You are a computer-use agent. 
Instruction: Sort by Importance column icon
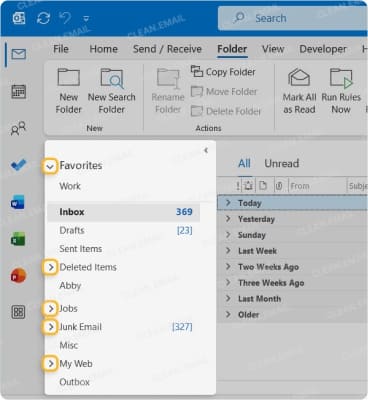coord(238,186)
